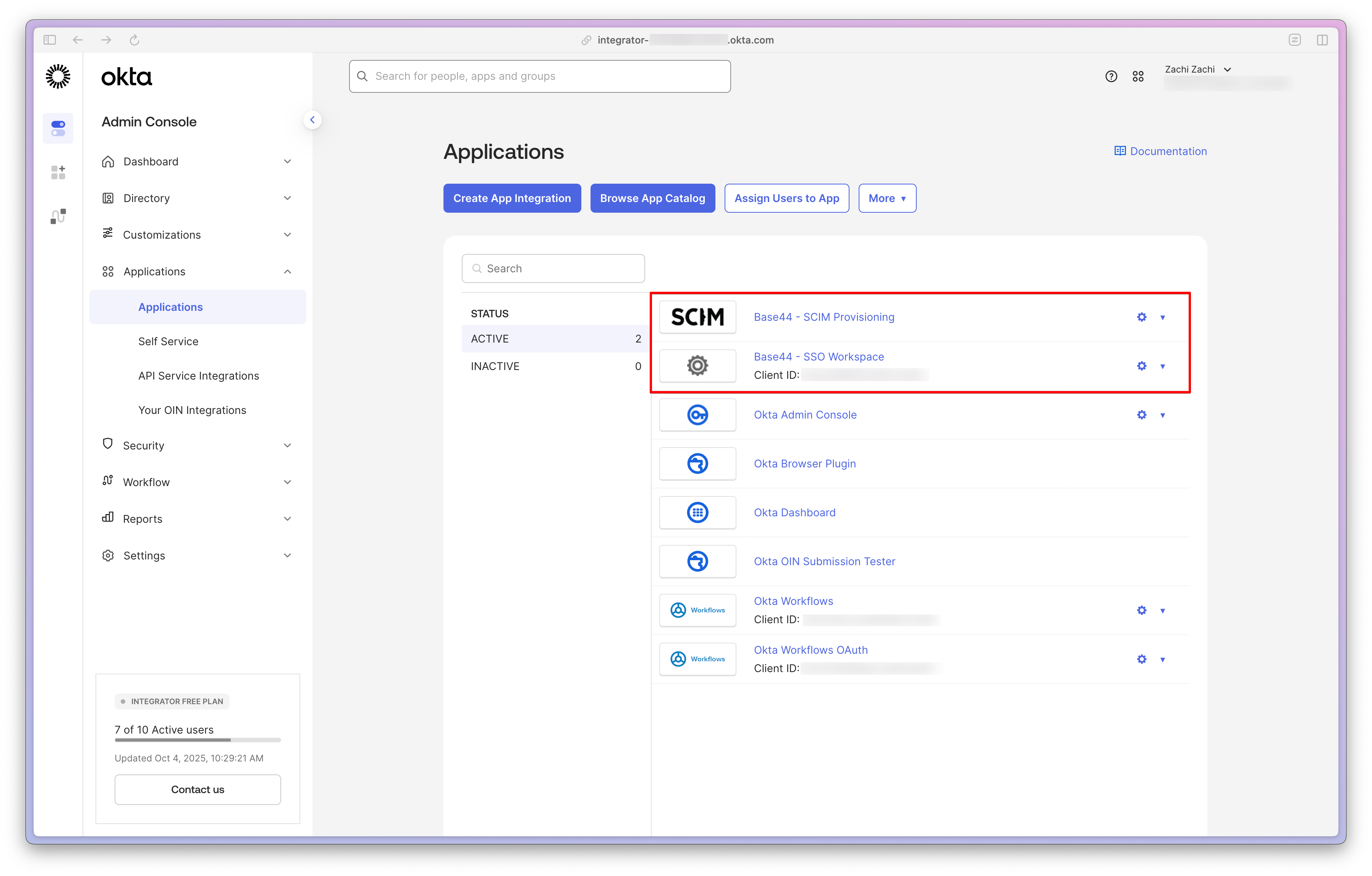Viewport: 1372px width, 876px height.
Task: Click the browser back arrow
Action: [x=78, y=40]
